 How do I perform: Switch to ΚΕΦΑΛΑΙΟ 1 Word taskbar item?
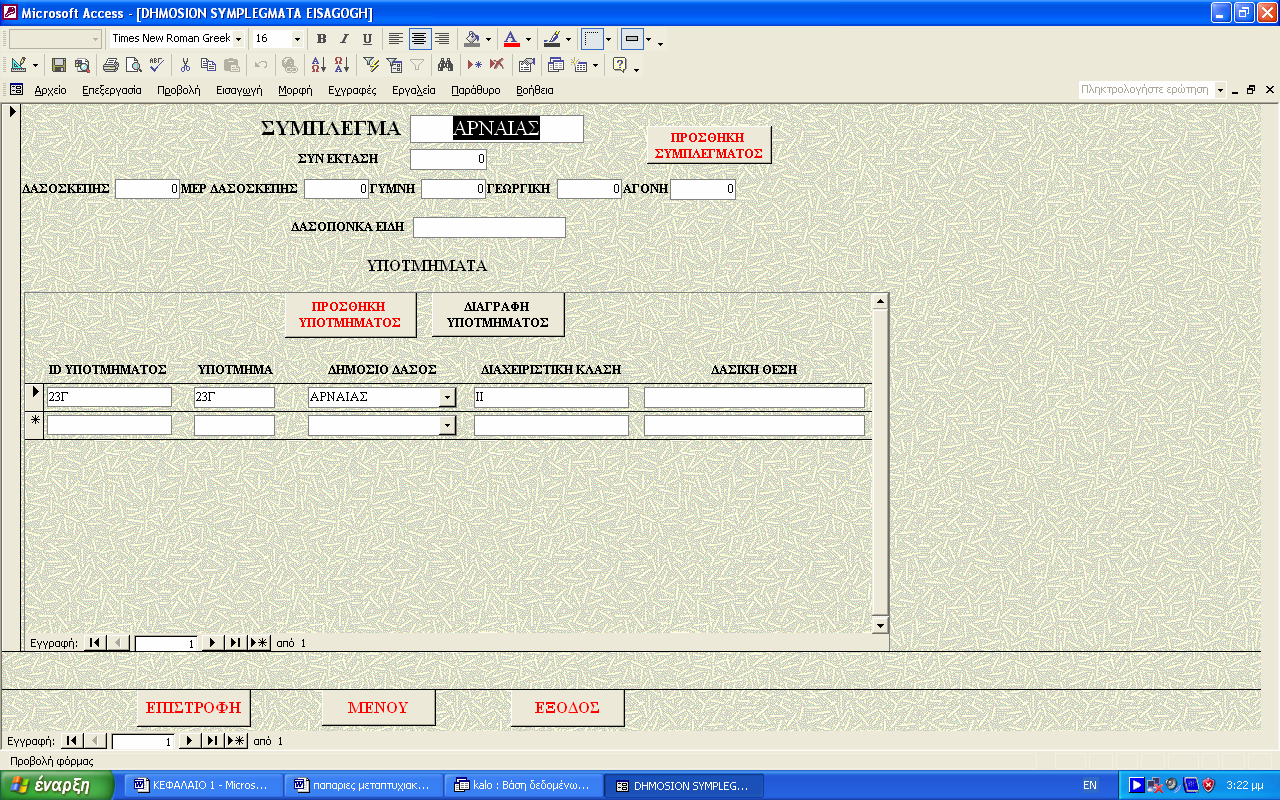202,785
